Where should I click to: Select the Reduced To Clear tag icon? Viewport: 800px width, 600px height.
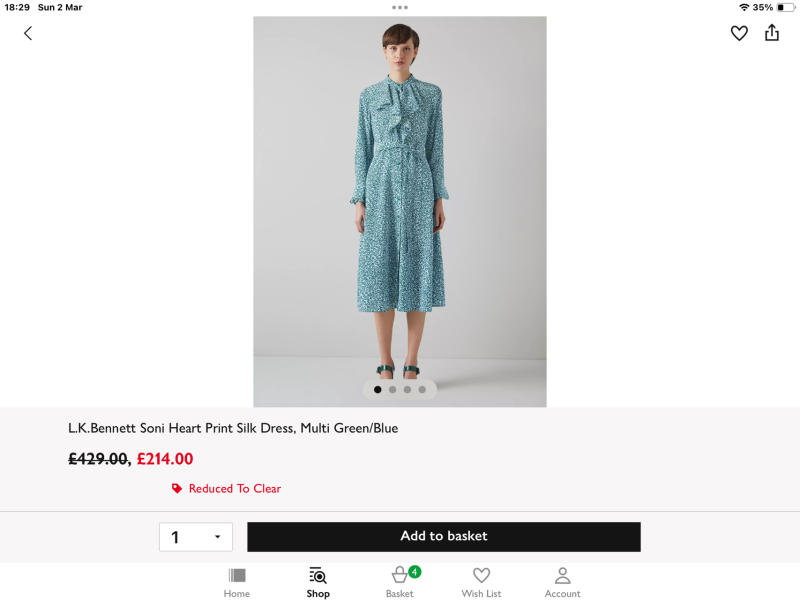pyautogui.click(x=175, y=488)
